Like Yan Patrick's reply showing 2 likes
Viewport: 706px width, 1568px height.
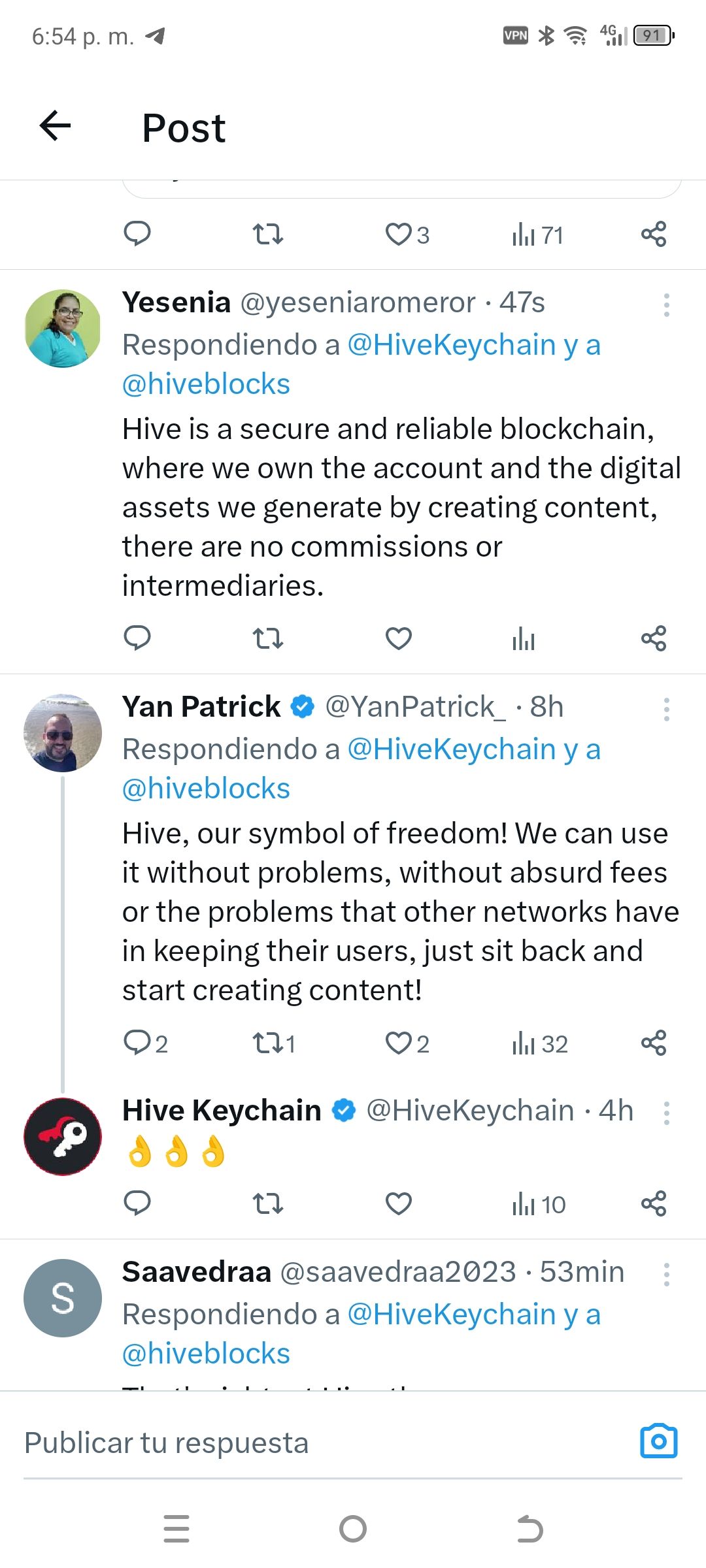pos(407,1043)
